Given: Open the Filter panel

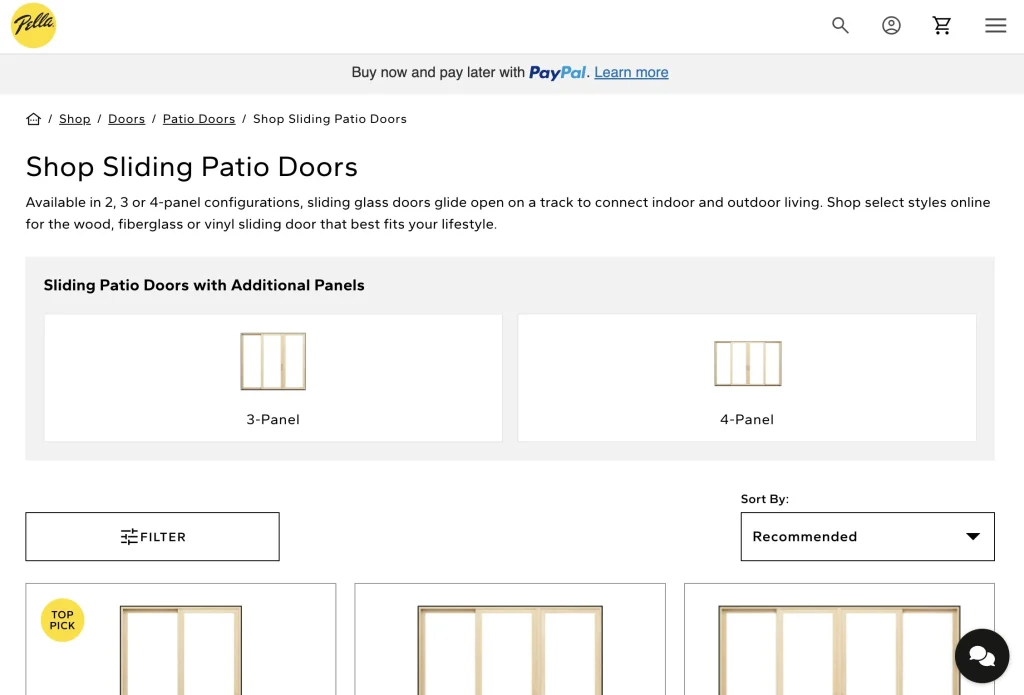Looking at the screenshot, I should (x=152, y=537).
